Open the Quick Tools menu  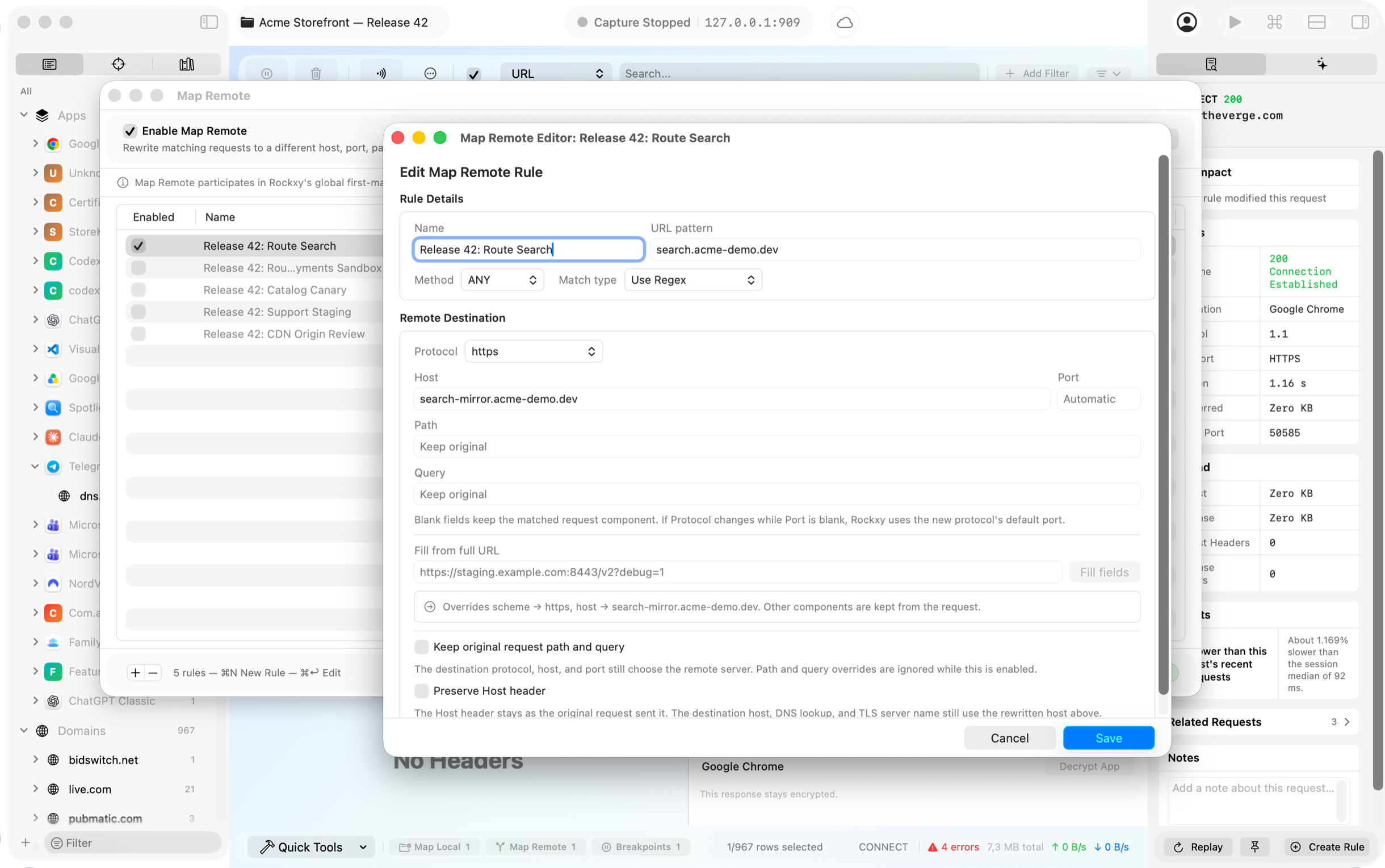311,847
